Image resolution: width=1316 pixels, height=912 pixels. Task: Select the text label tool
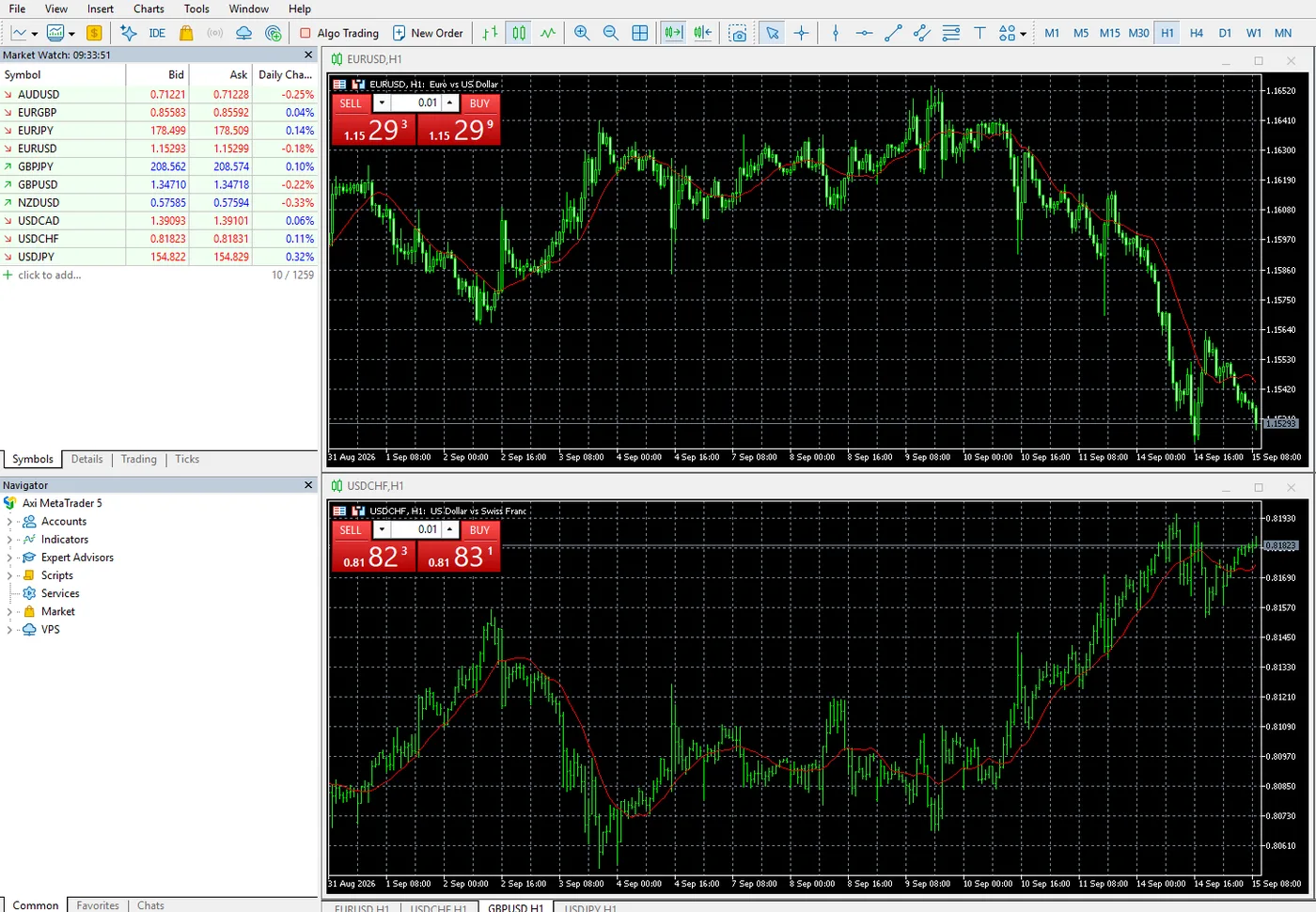coord(979,33)
